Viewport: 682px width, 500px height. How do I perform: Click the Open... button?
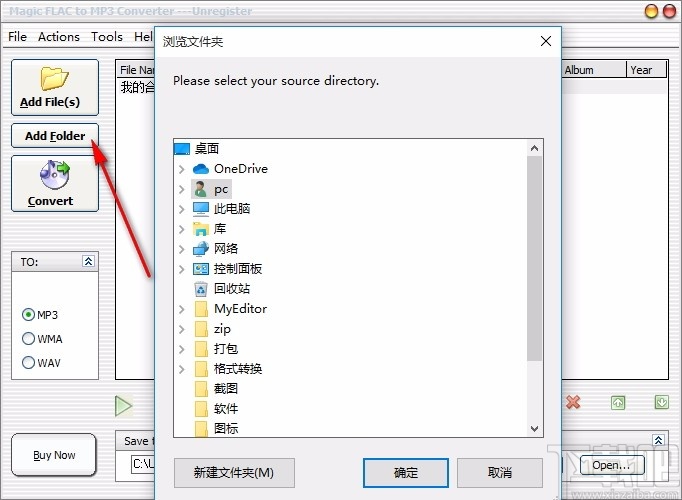[612, 465]
